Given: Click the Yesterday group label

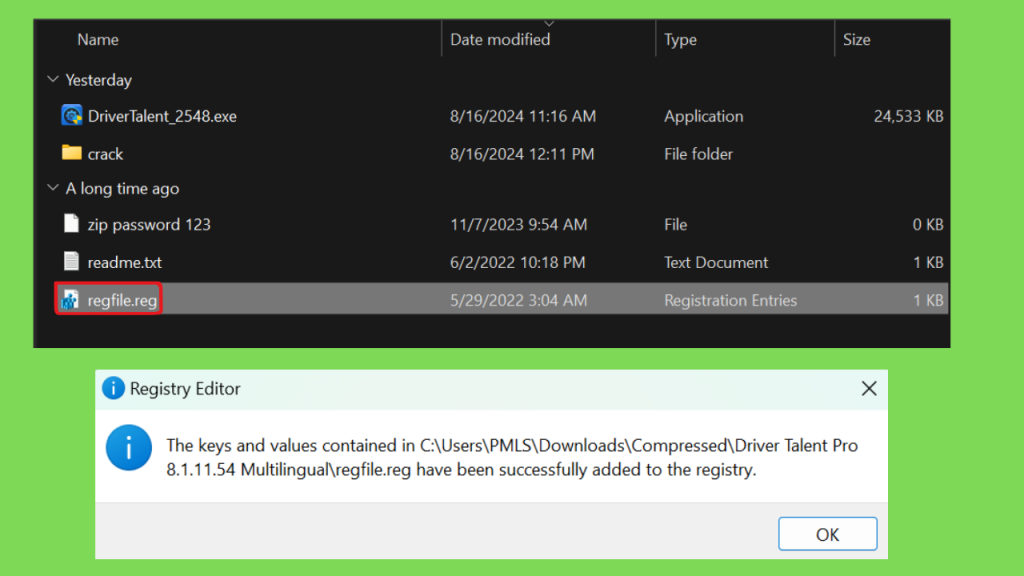Looking at the screenshot, I should [99, 80].
